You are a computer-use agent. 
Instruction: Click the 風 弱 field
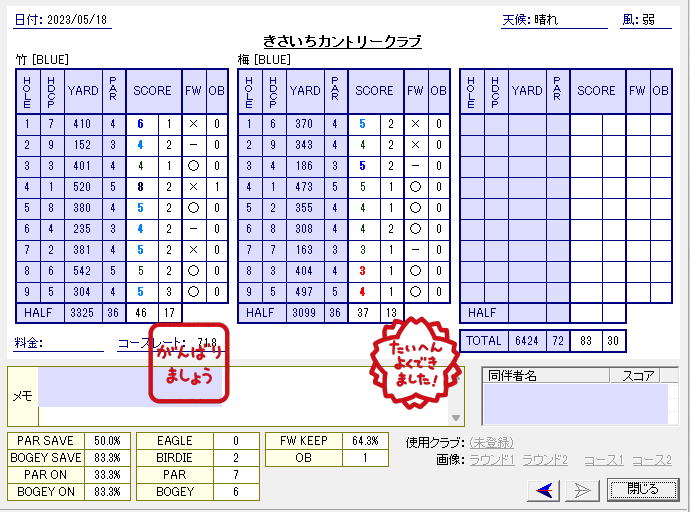(646, 20)
